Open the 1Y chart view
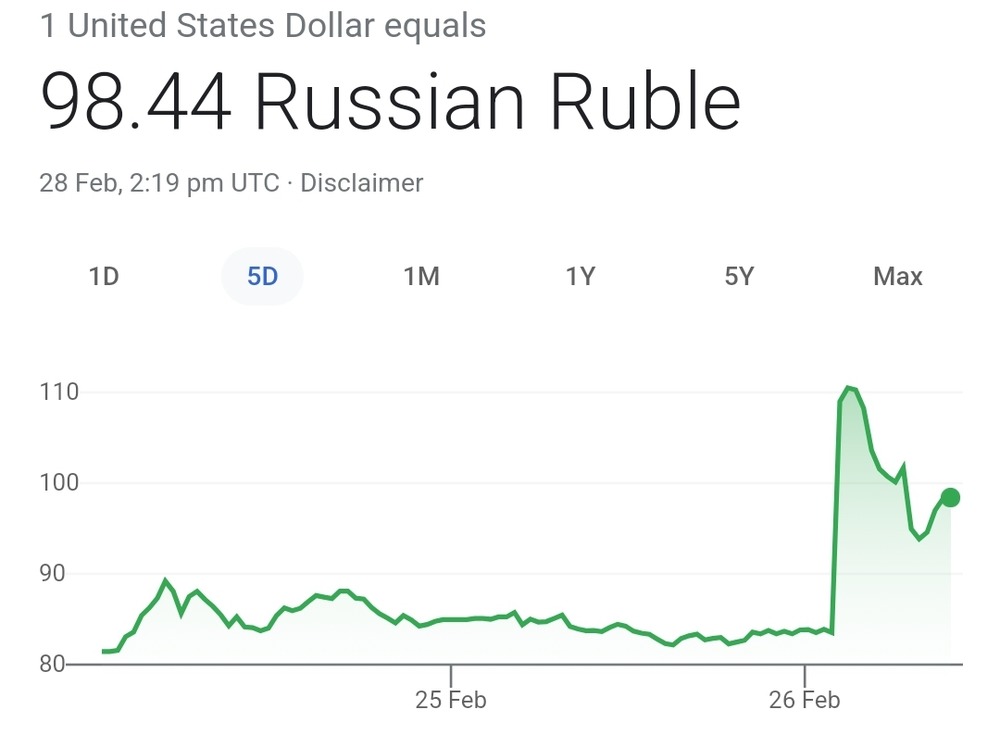Viewport: 1000px width, 747px height. 580,276
